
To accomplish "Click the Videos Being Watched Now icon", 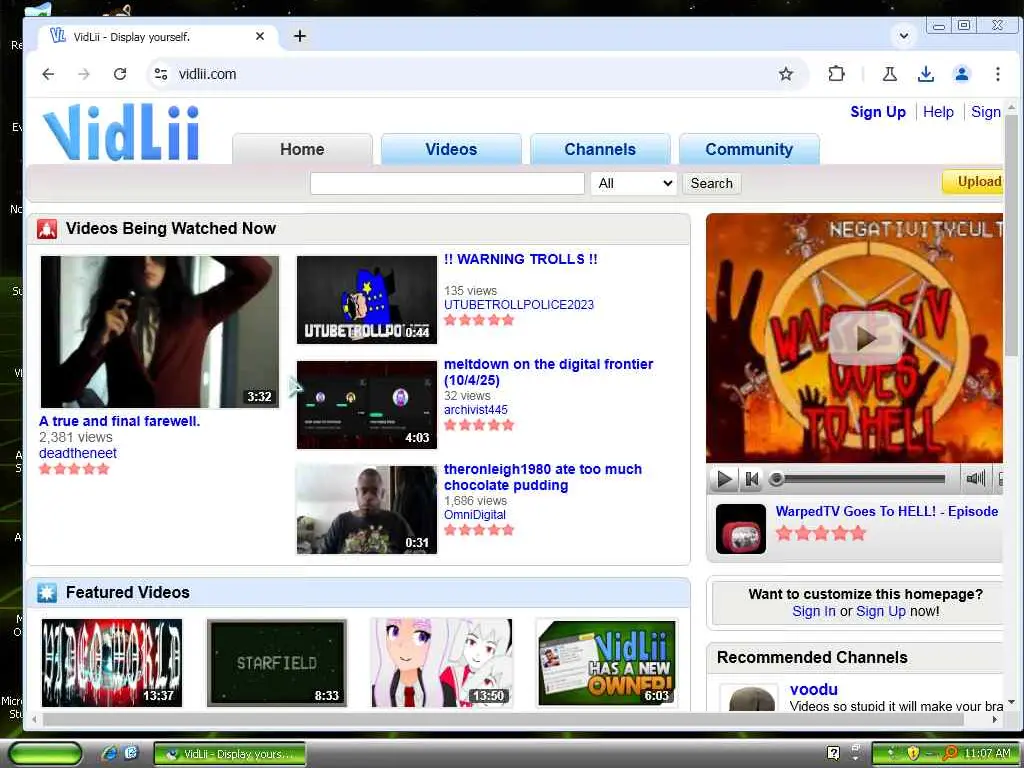I will click(x=47, y=229).
